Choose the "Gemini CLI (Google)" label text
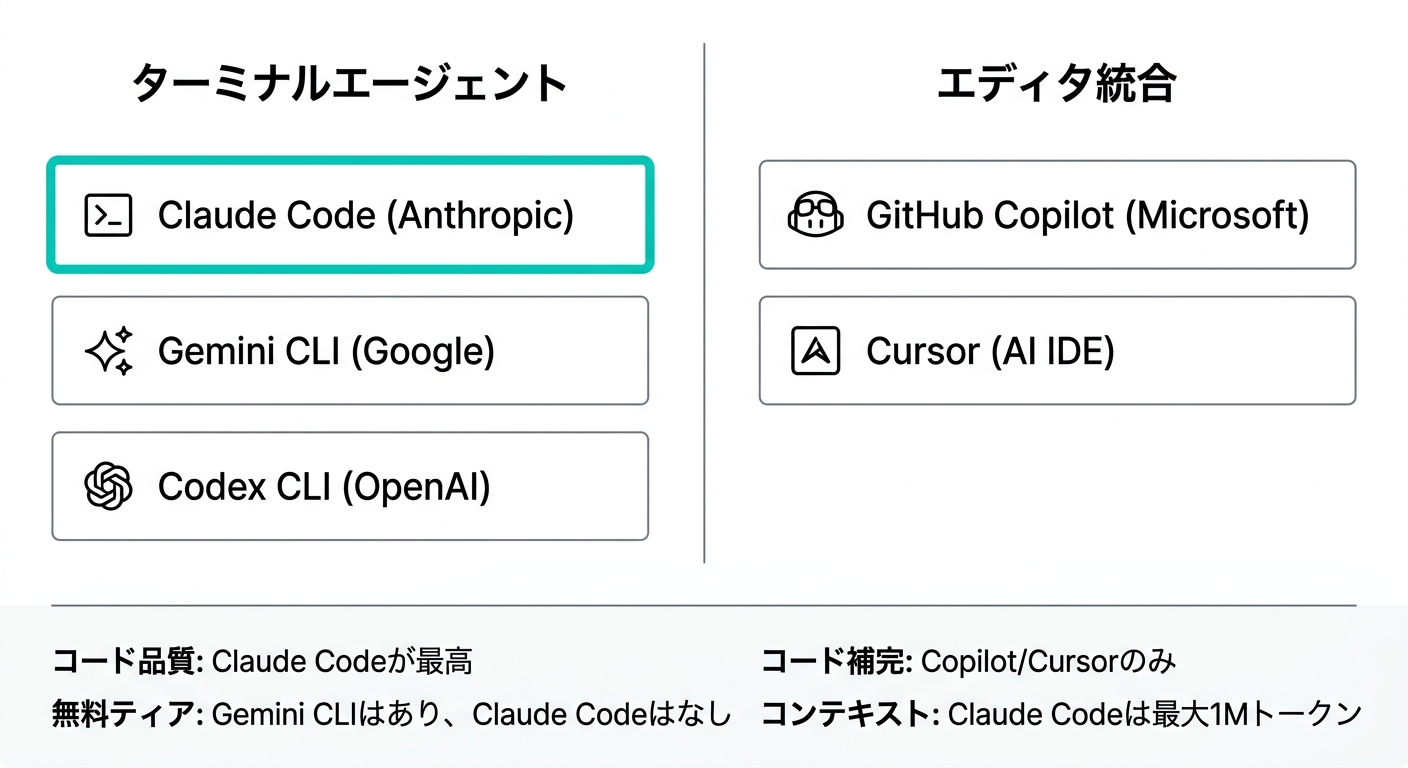 (x=326, y=351)
